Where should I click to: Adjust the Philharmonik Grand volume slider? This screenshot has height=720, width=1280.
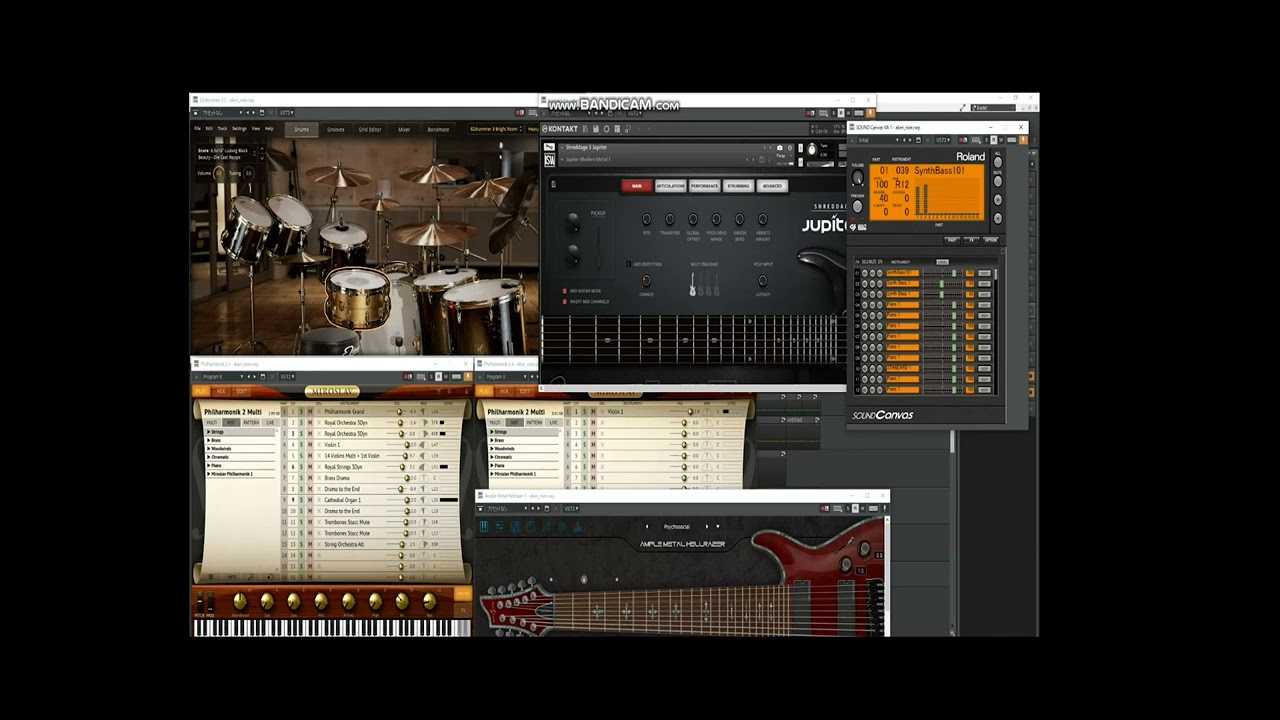(400, 412)
